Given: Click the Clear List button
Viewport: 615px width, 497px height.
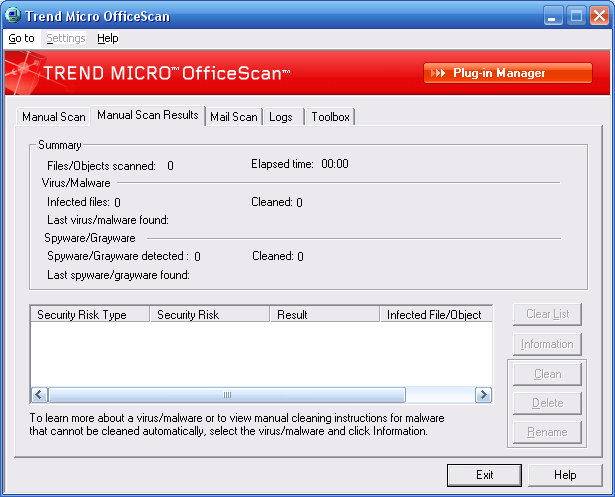Looking at the screenshot, I should coord(548,314).
